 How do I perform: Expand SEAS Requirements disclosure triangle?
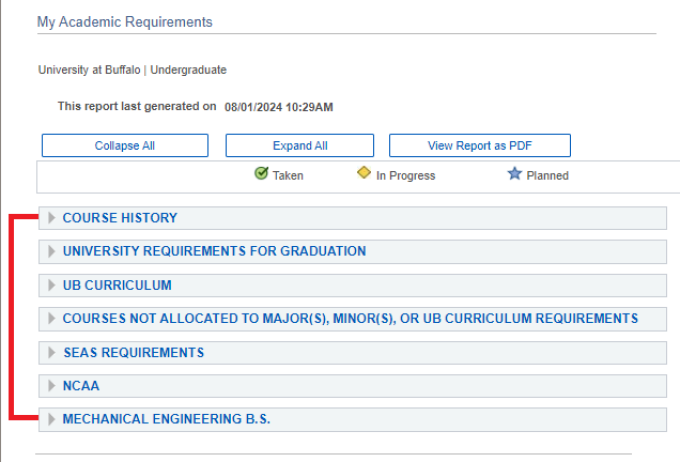(52, 352)
